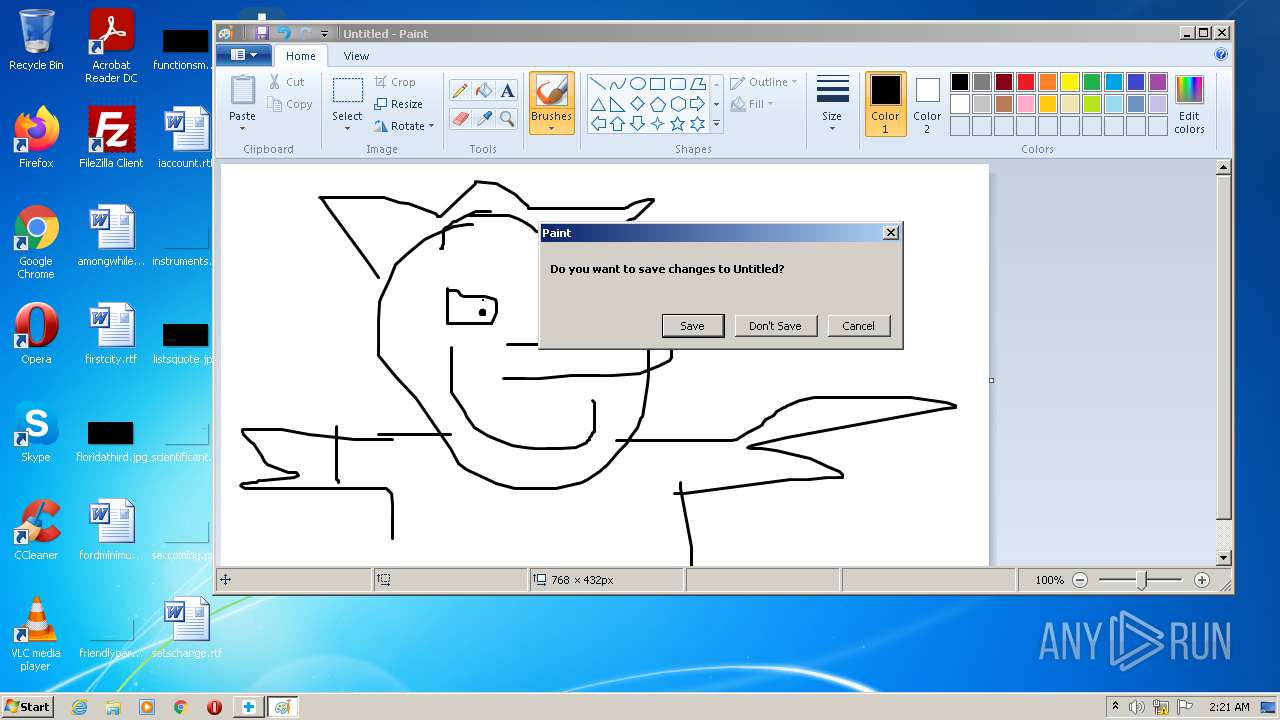Click the zoom in plus button
This screenshot has width=1280, height=720.
point(1202,580)
